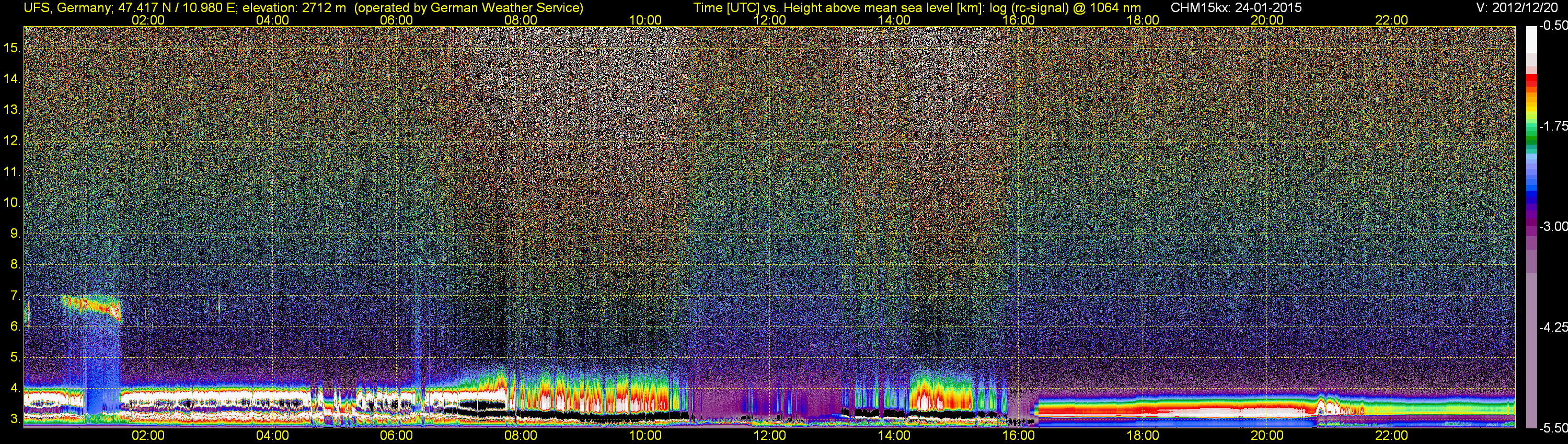Click the 06:00 label on the upper time axis
The image size is (1568, 444).
396,20
